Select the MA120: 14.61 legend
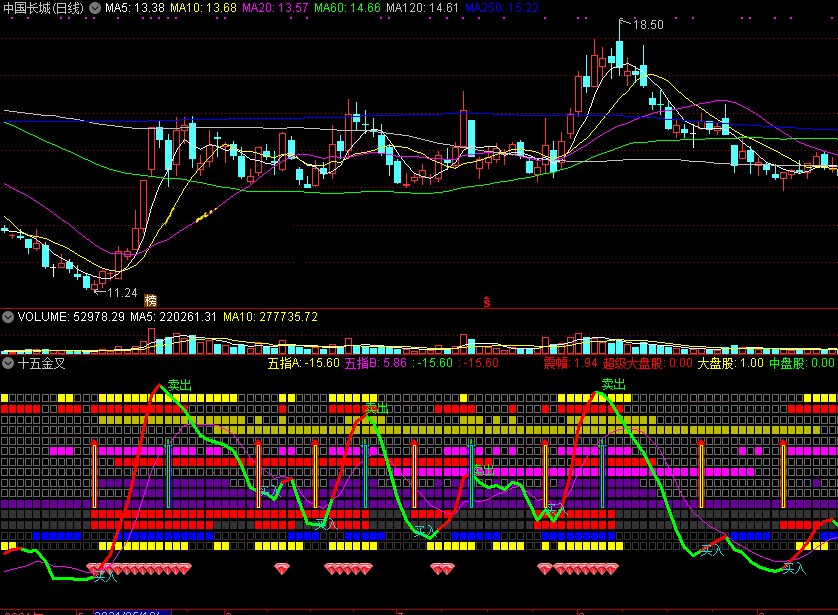 click(x=422, y=8)
